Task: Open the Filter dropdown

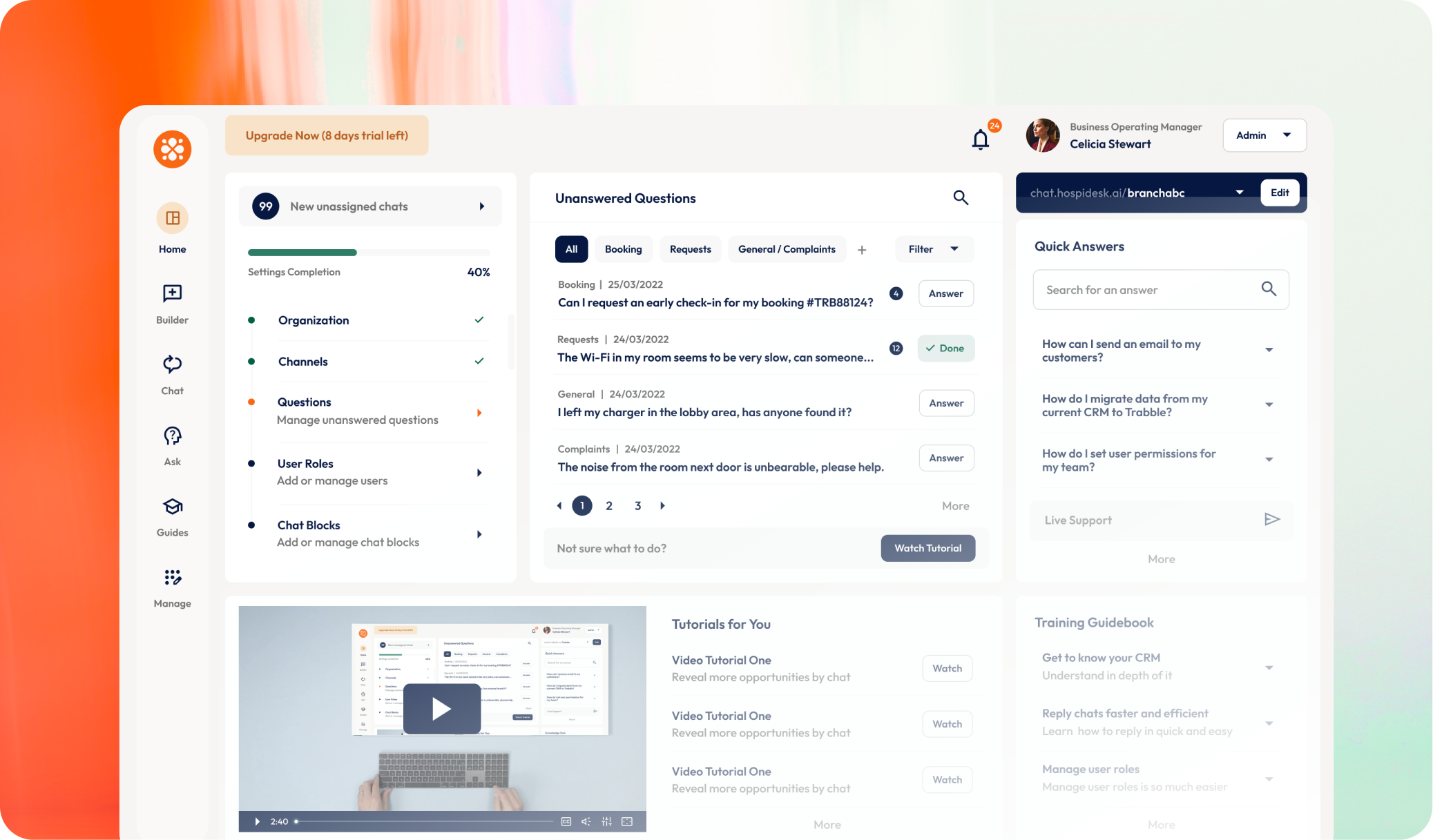Action: (x=933, y=249)
